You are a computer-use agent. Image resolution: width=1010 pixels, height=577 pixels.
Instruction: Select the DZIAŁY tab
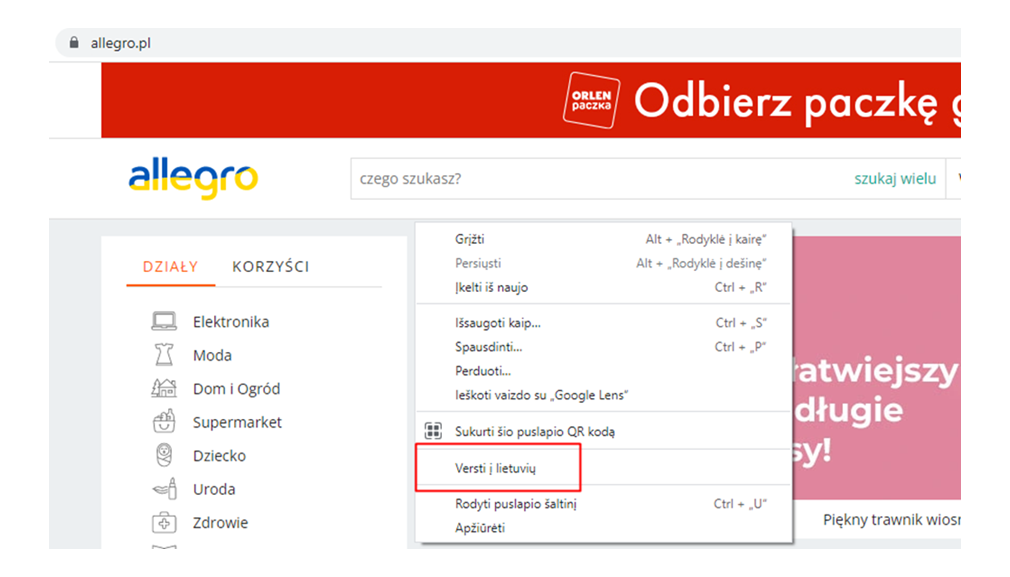(x=170, y=267)
